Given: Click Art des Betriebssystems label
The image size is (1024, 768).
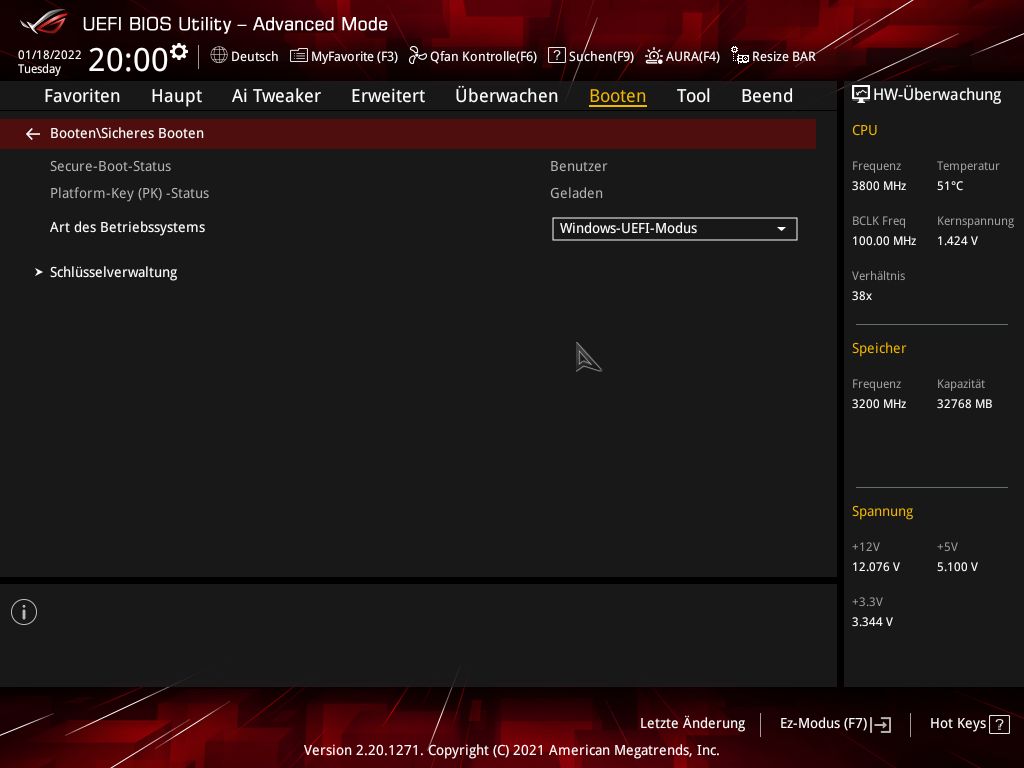Looking at the screenshot, I should point(127,227).
